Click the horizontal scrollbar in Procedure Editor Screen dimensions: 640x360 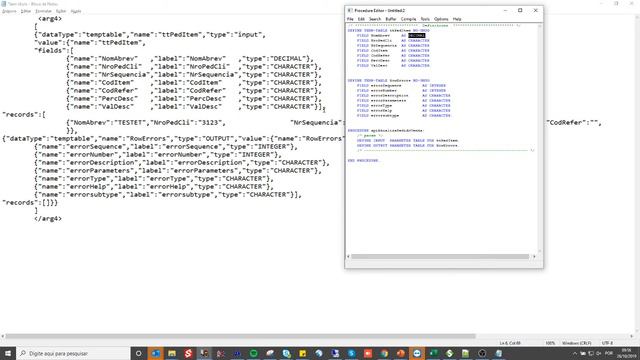(440, 256)
